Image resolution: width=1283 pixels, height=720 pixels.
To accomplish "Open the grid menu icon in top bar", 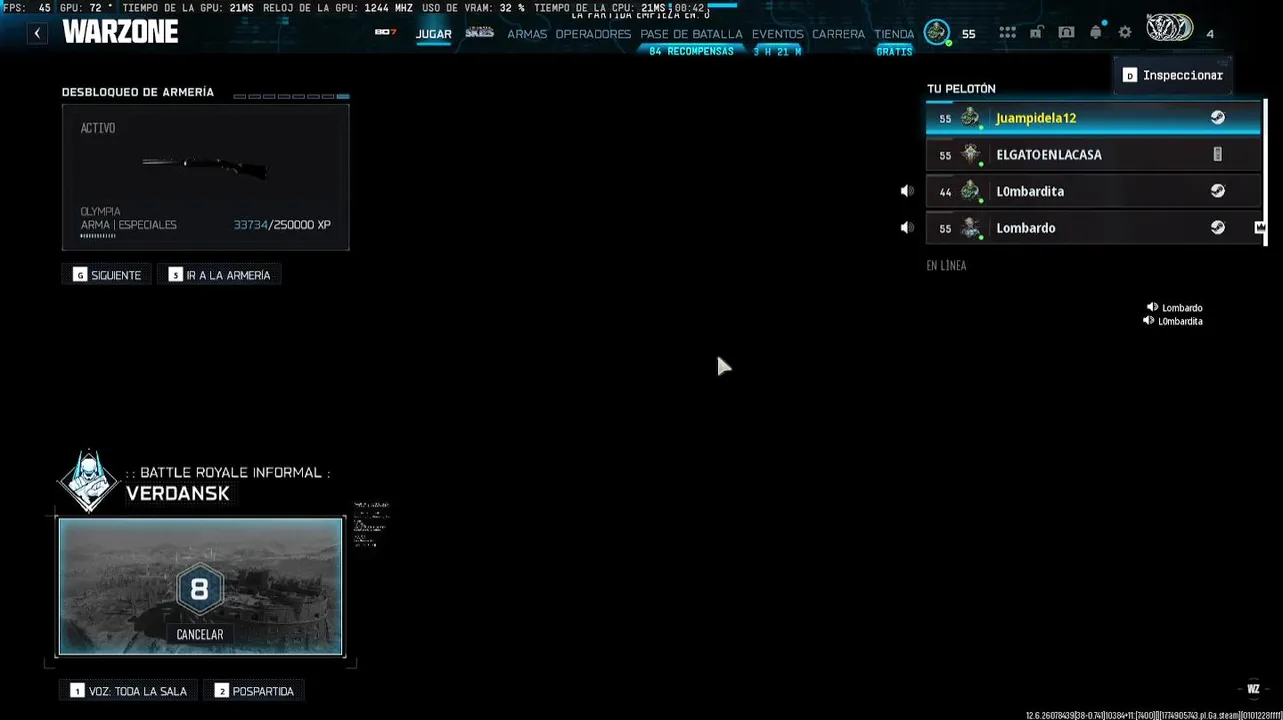I will (x=1007, y=33).
